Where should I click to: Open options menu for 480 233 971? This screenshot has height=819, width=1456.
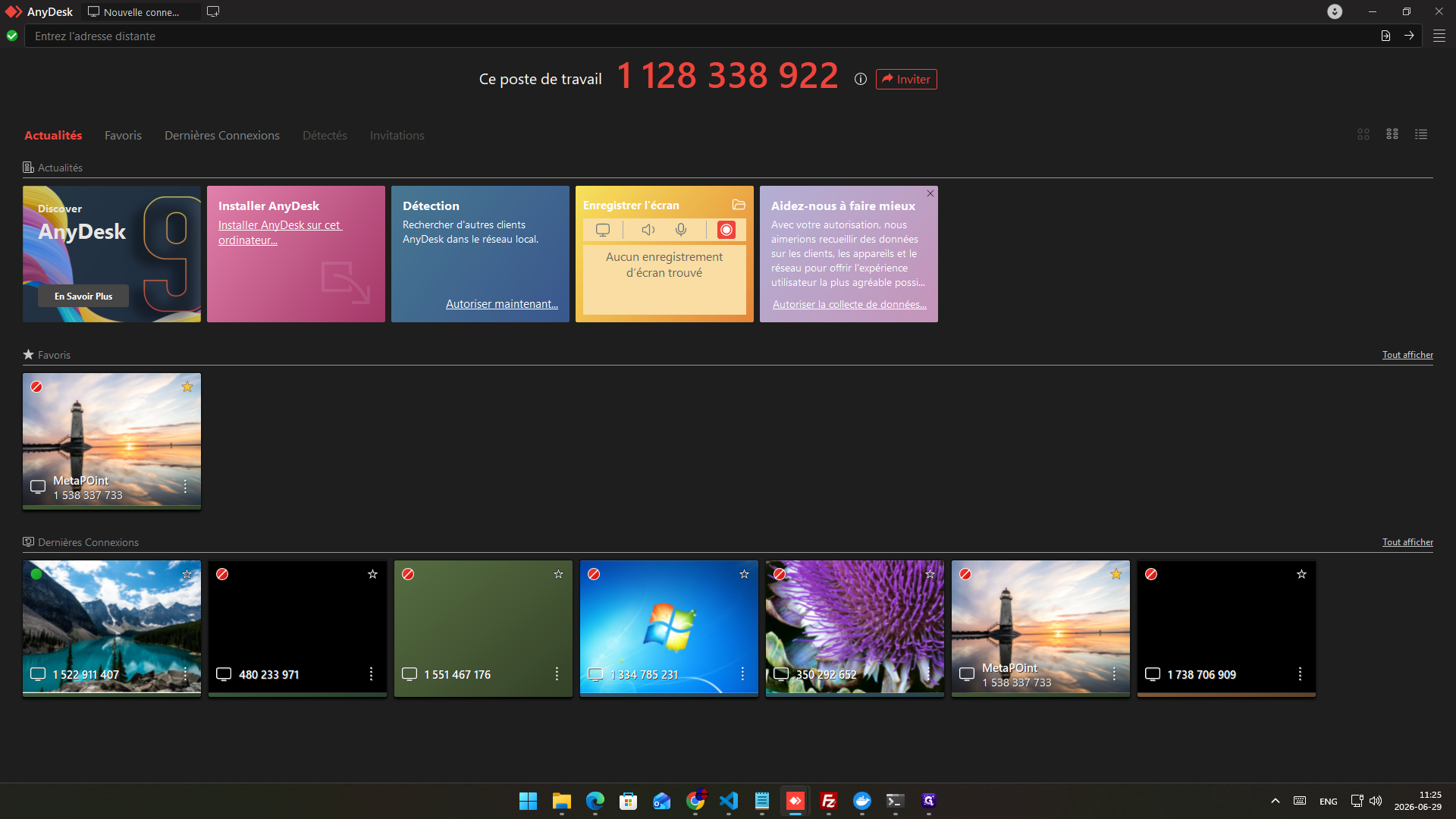click(371, 673)
